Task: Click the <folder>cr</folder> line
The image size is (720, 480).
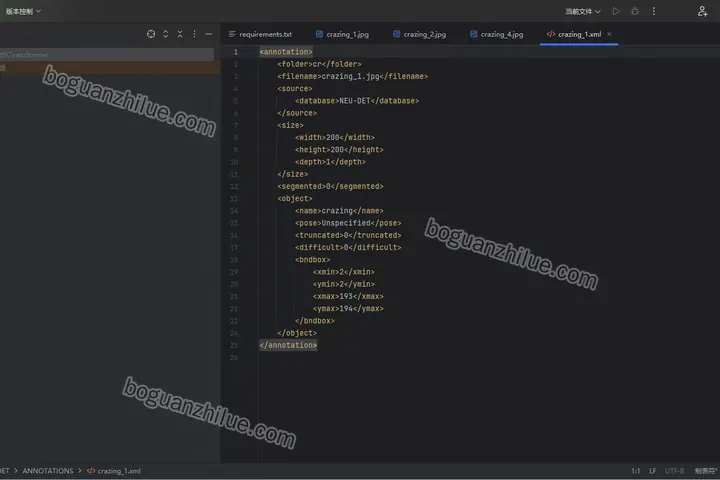Action: (319, 64)
